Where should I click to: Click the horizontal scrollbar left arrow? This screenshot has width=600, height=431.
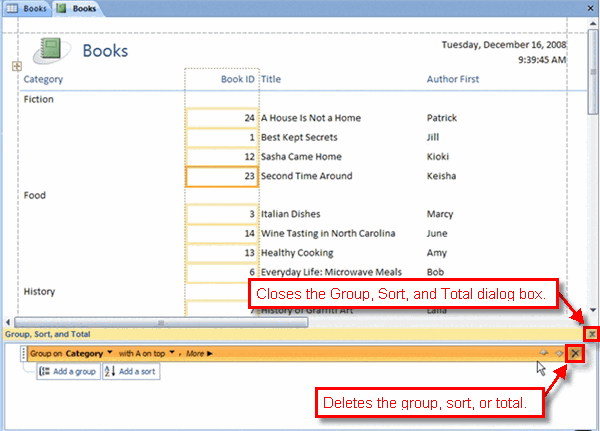click(x=8, y=322)
